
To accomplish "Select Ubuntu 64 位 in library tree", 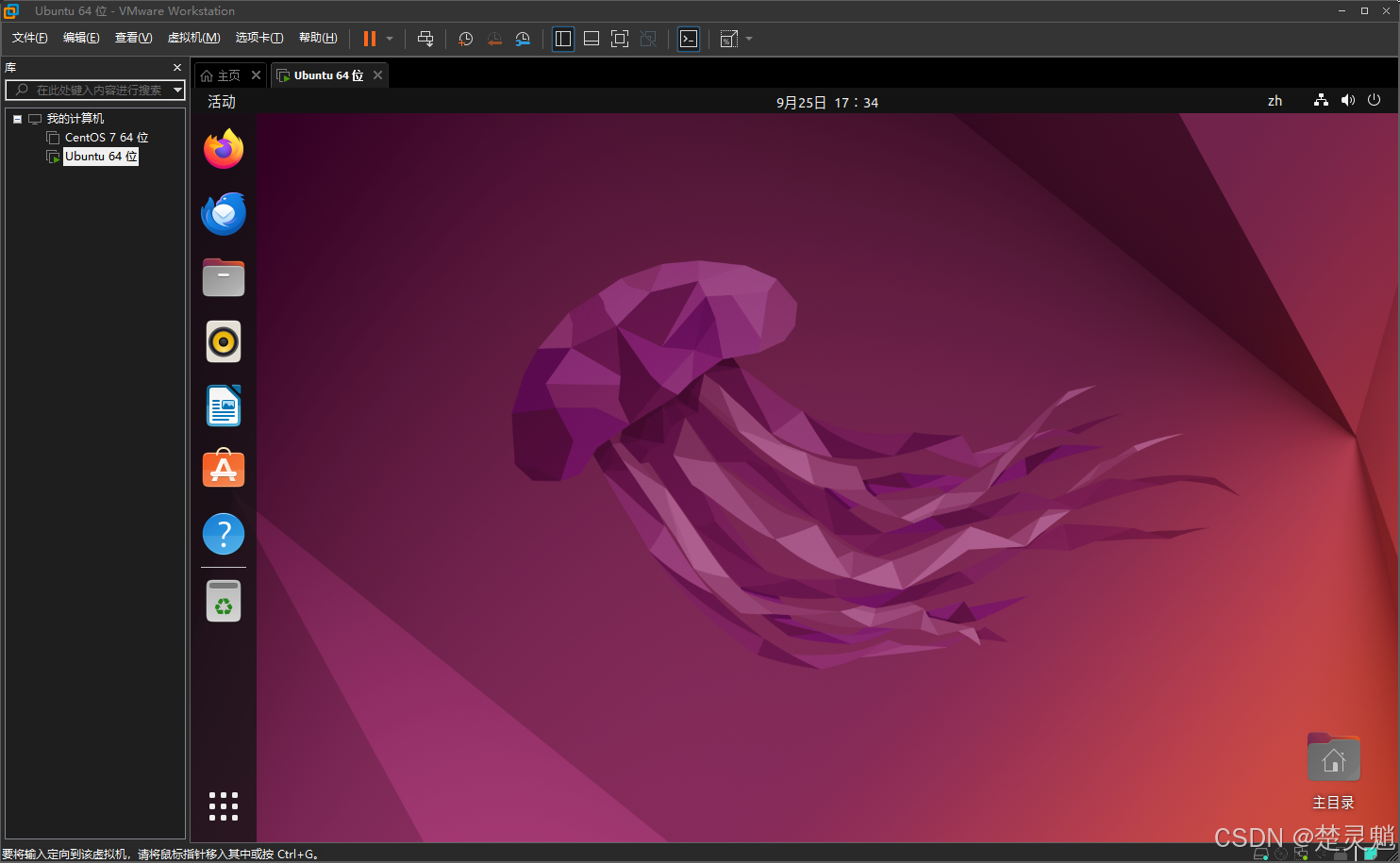I will pos(101,157).
